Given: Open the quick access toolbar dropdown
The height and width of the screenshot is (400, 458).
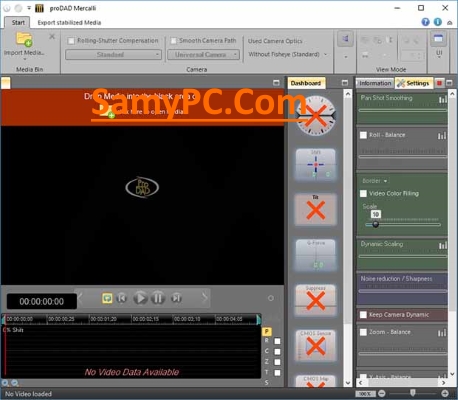Looking at the screenshot, I should point(29,8).
